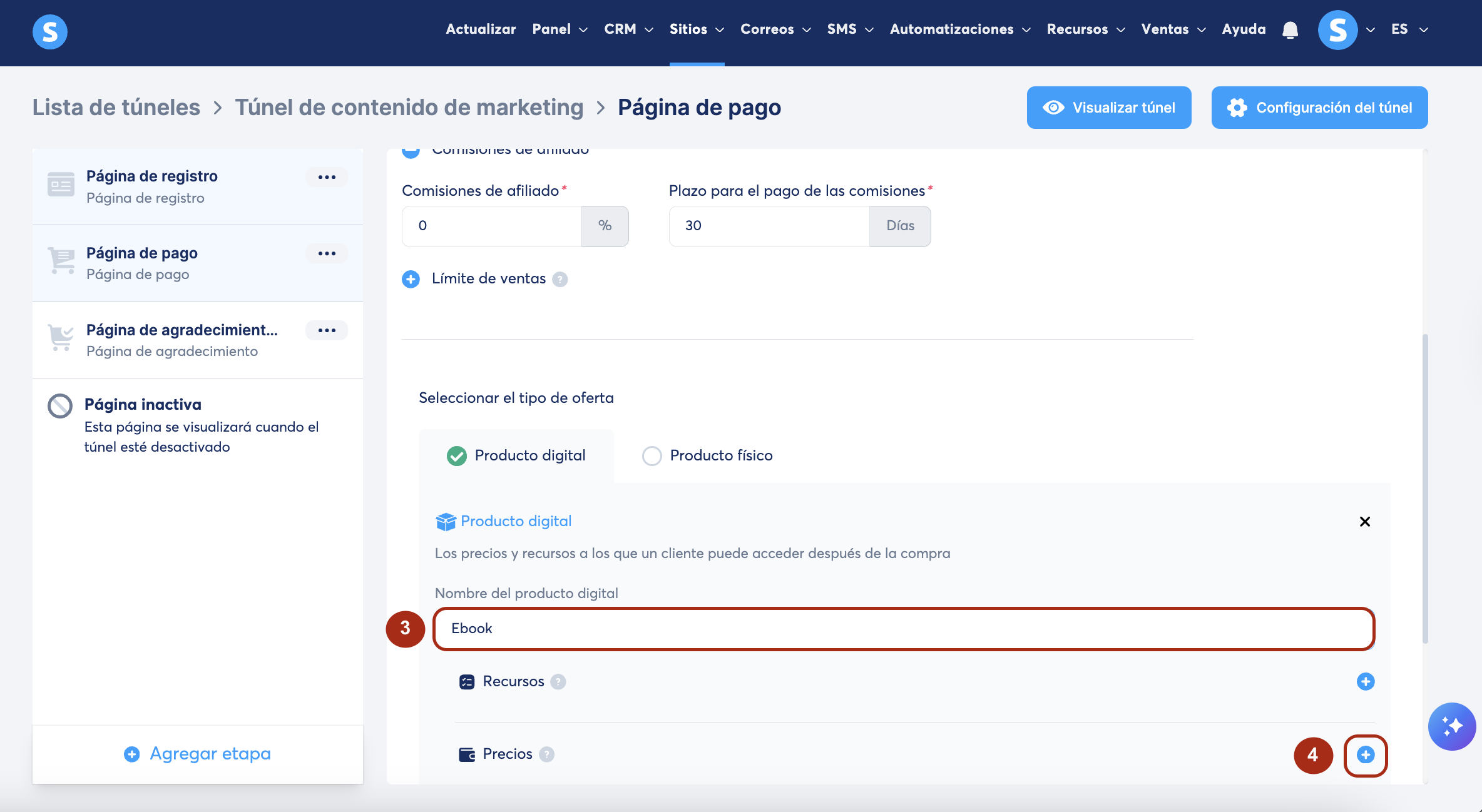Screen dimensions: 1482x812
Task: Close the Producto digital panel with the X
Action: click(x=1364, y=522)
